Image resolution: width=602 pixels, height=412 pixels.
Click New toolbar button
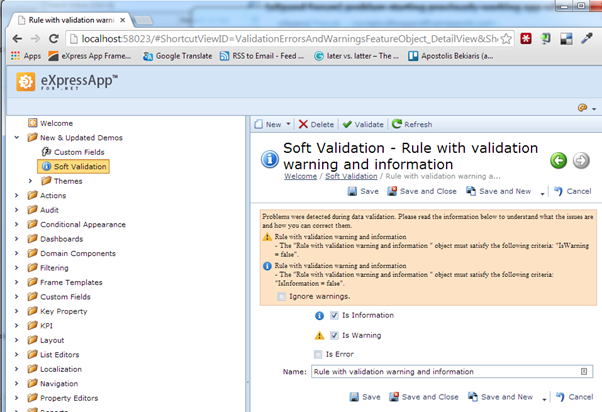268,124
